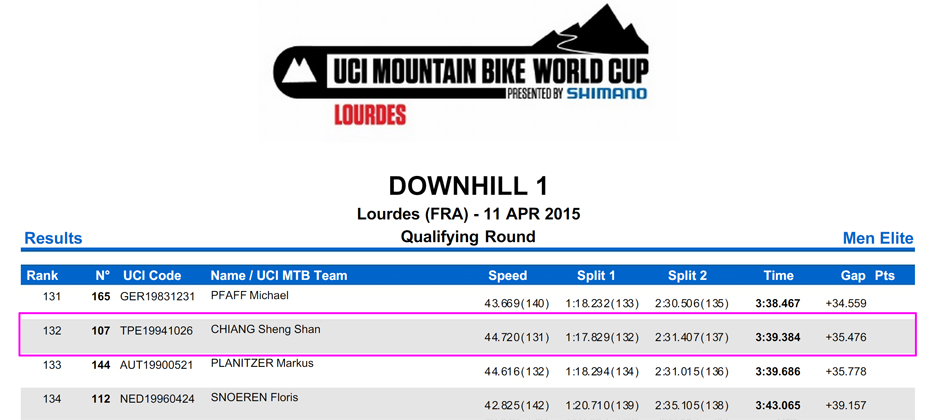Click the red LOURDES text logo
The height and width of the screenshot is (420, 940).
(370, 114)
